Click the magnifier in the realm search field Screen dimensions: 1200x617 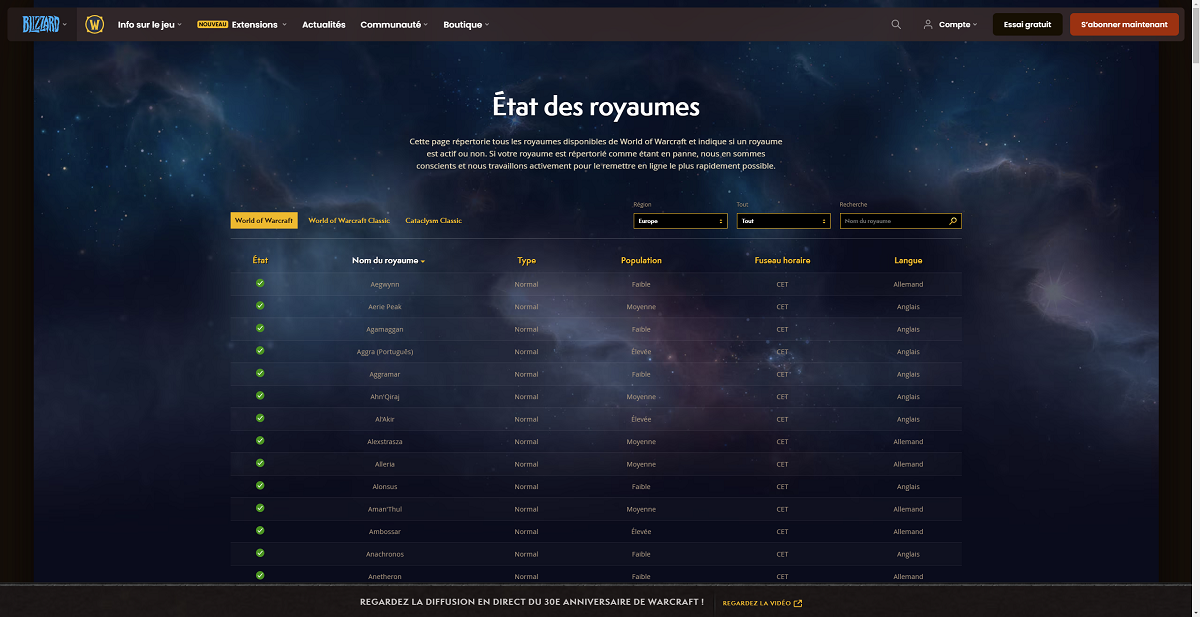pos(952,220)
